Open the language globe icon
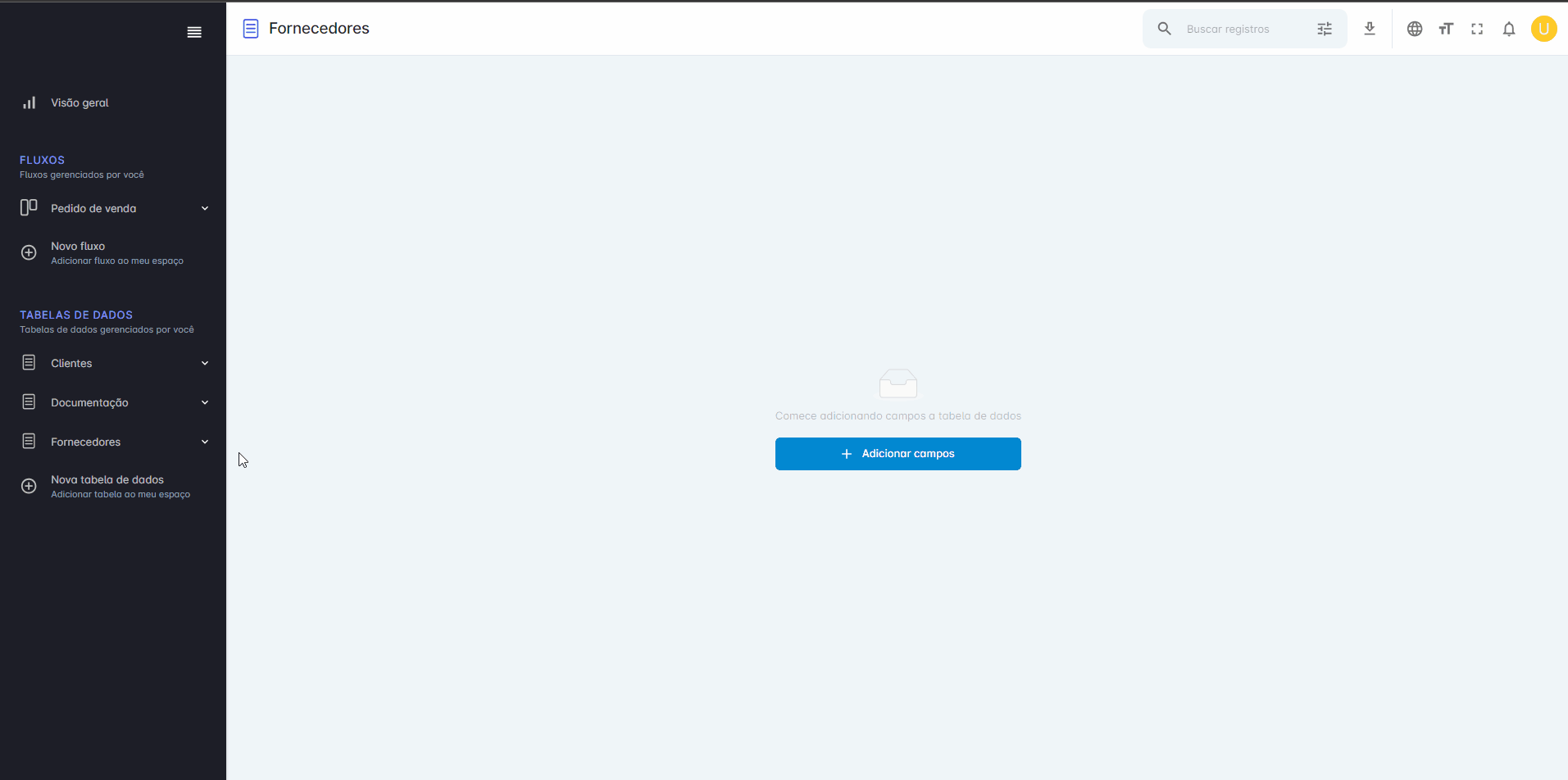 1415,29
